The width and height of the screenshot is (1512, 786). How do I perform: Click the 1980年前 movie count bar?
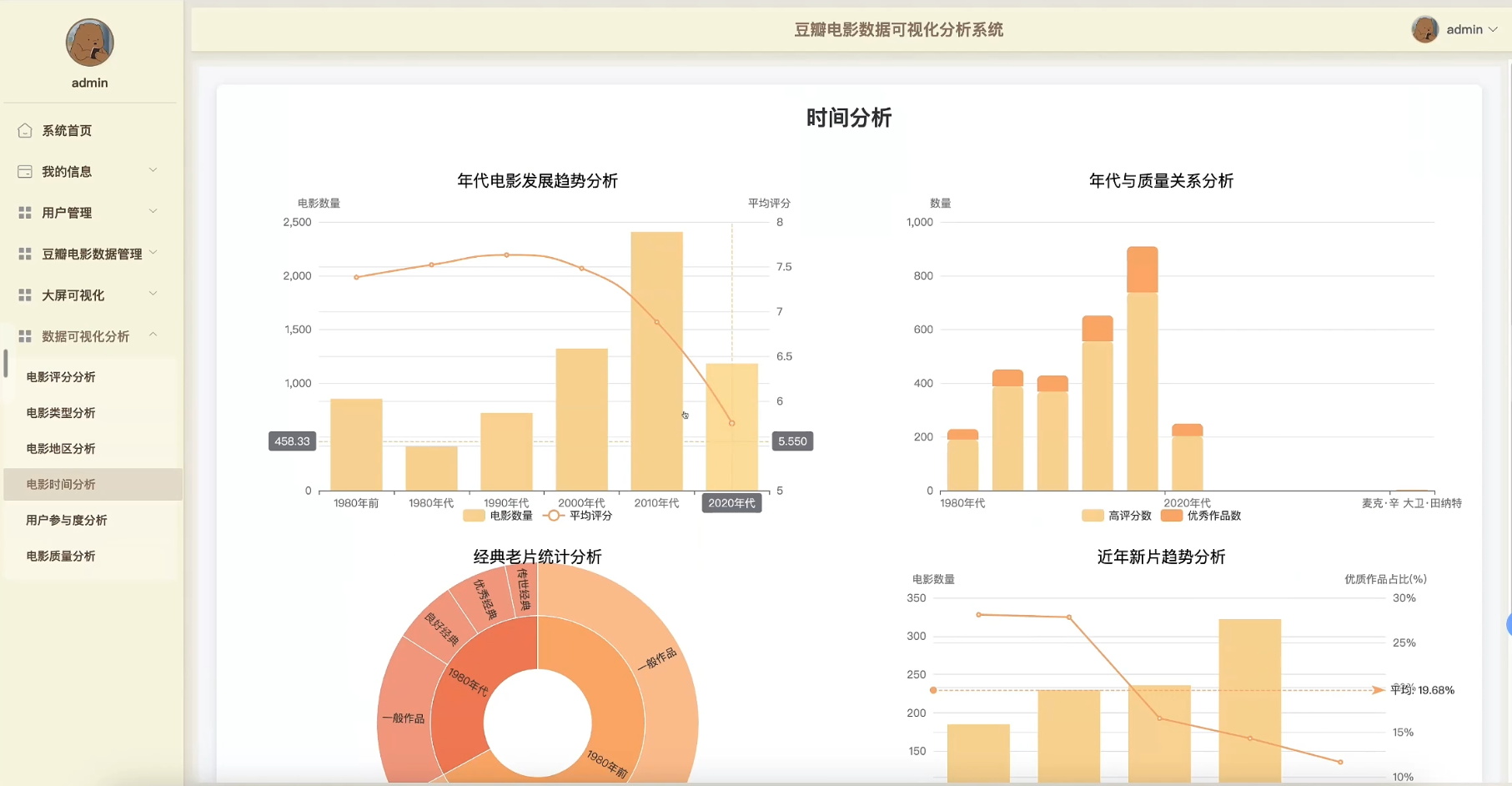pos(356,445)
